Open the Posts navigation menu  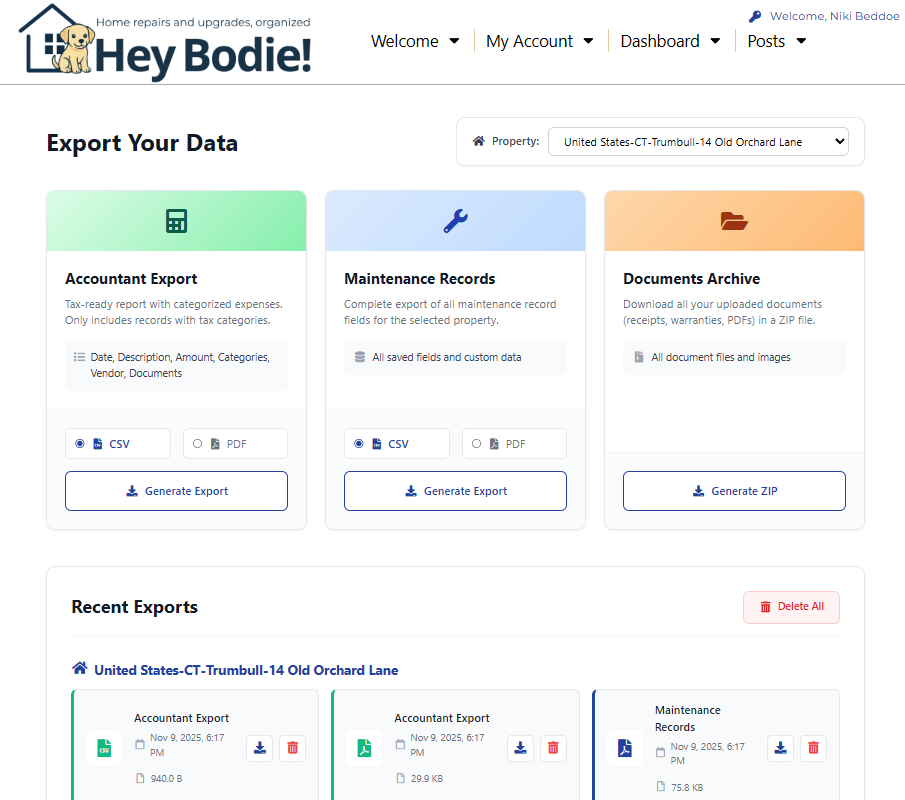click(x=777, y=41)
